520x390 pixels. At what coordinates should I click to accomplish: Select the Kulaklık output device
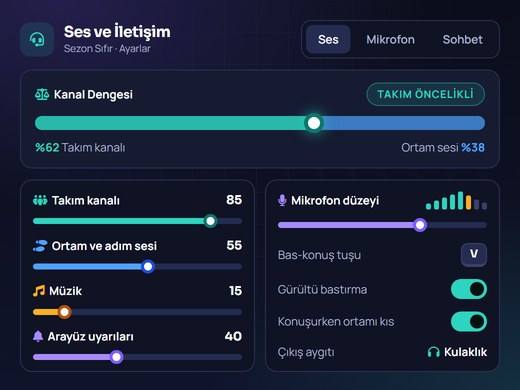pos(457,352)
